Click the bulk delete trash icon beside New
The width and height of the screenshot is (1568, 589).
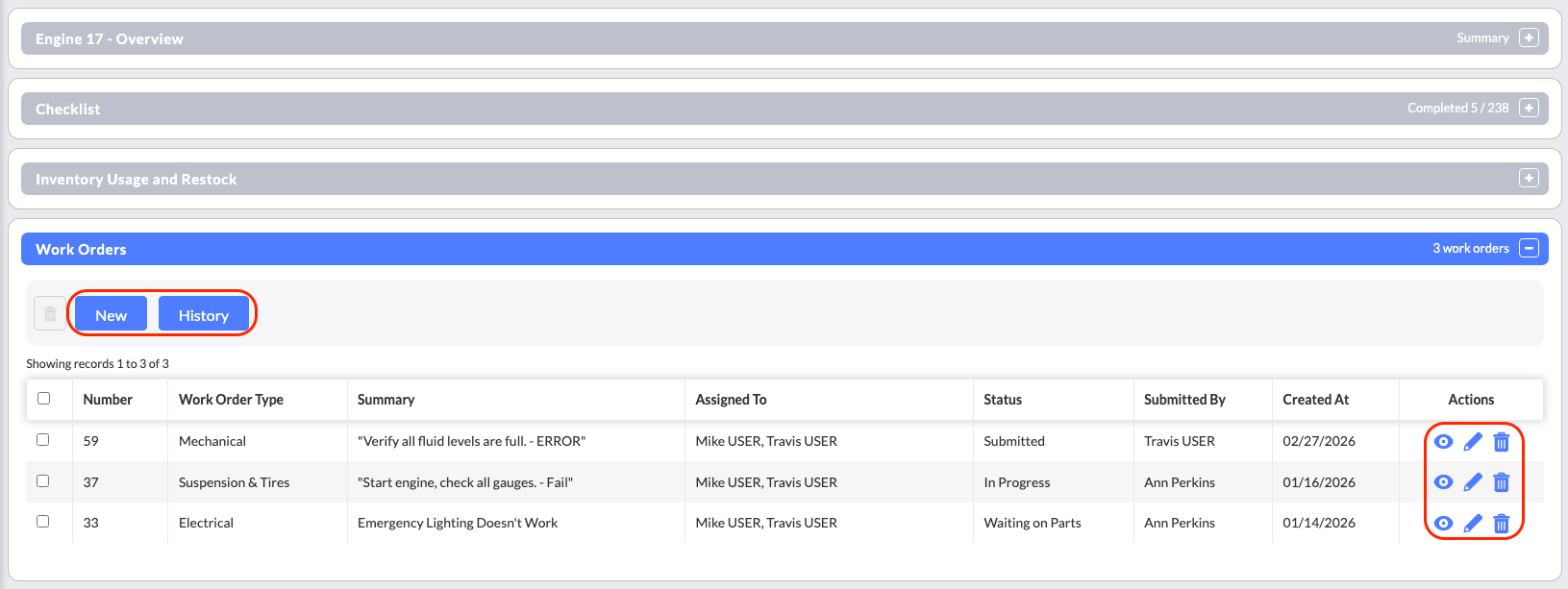pos(50,314)
